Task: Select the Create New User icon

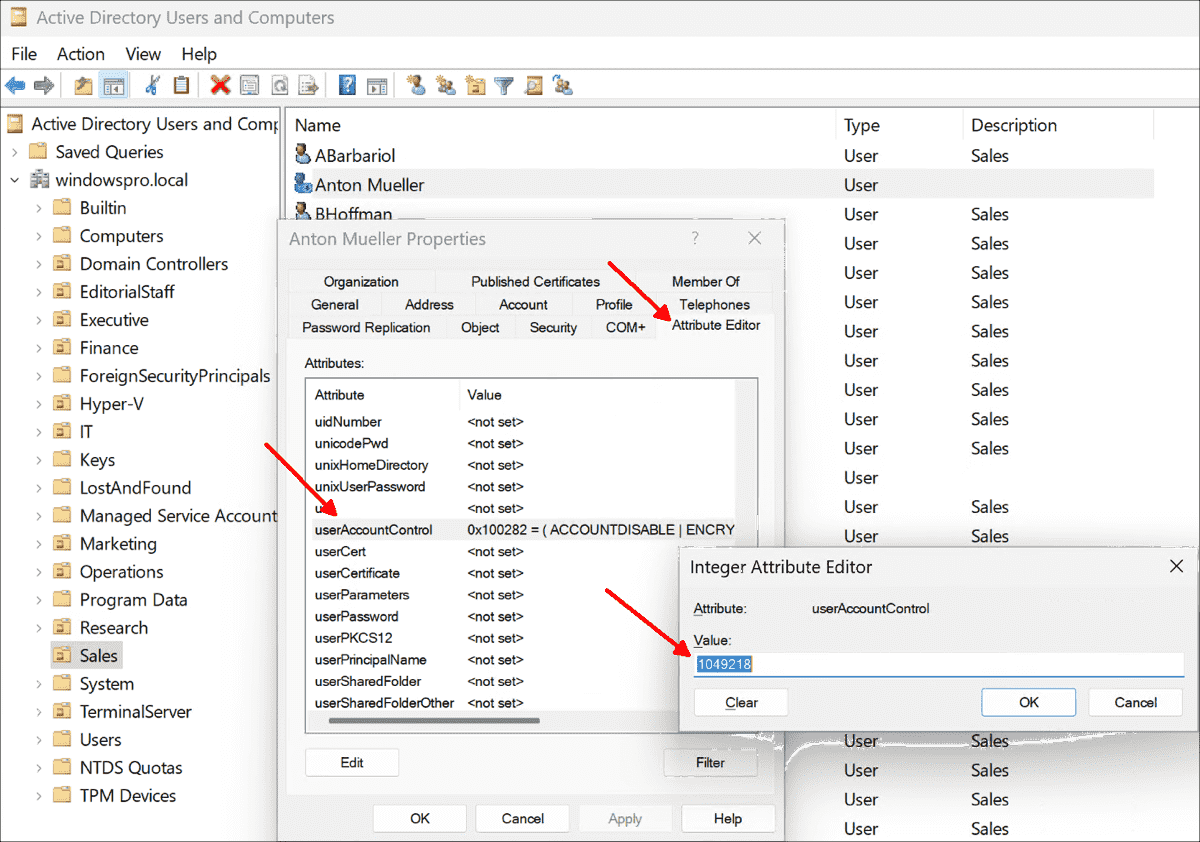Action: pyautogui.click(x=416, y=85)
